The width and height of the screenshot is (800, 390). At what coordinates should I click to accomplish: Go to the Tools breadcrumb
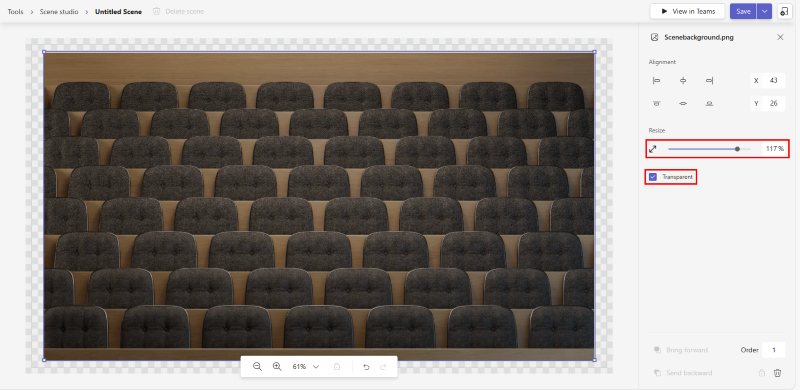(x=15, y=11)
